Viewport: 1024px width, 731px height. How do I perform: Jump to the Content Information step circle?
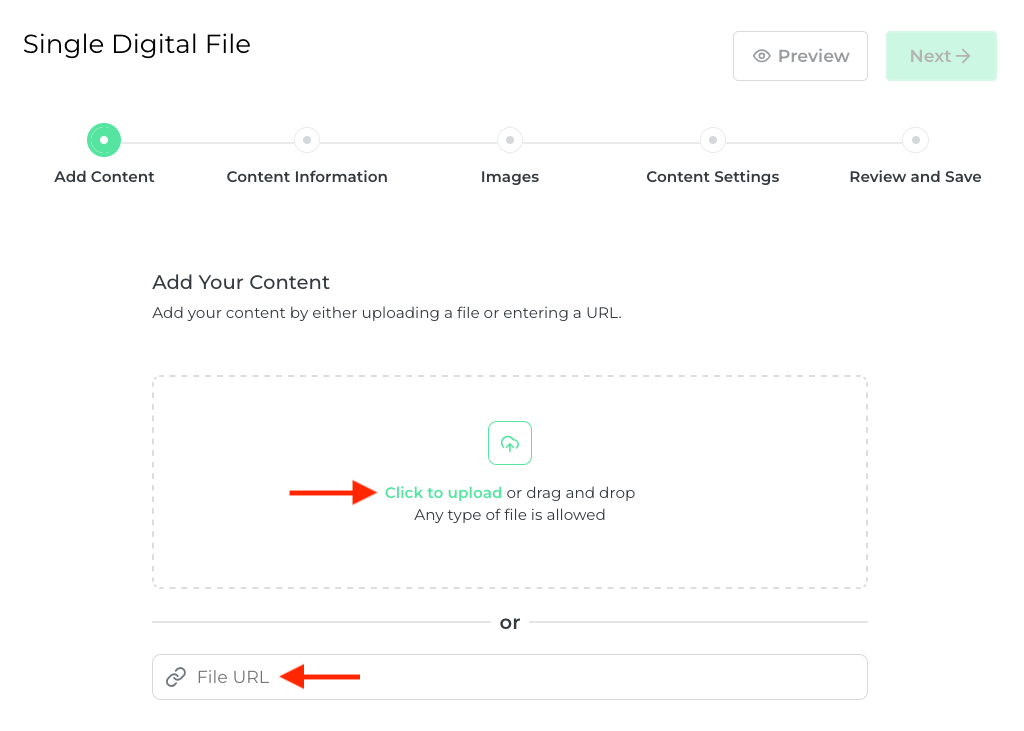307,140
